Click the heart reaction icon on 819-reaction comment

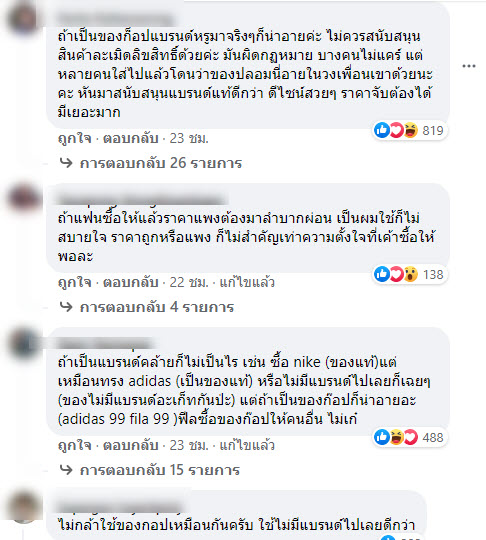[x=396, y=130]
